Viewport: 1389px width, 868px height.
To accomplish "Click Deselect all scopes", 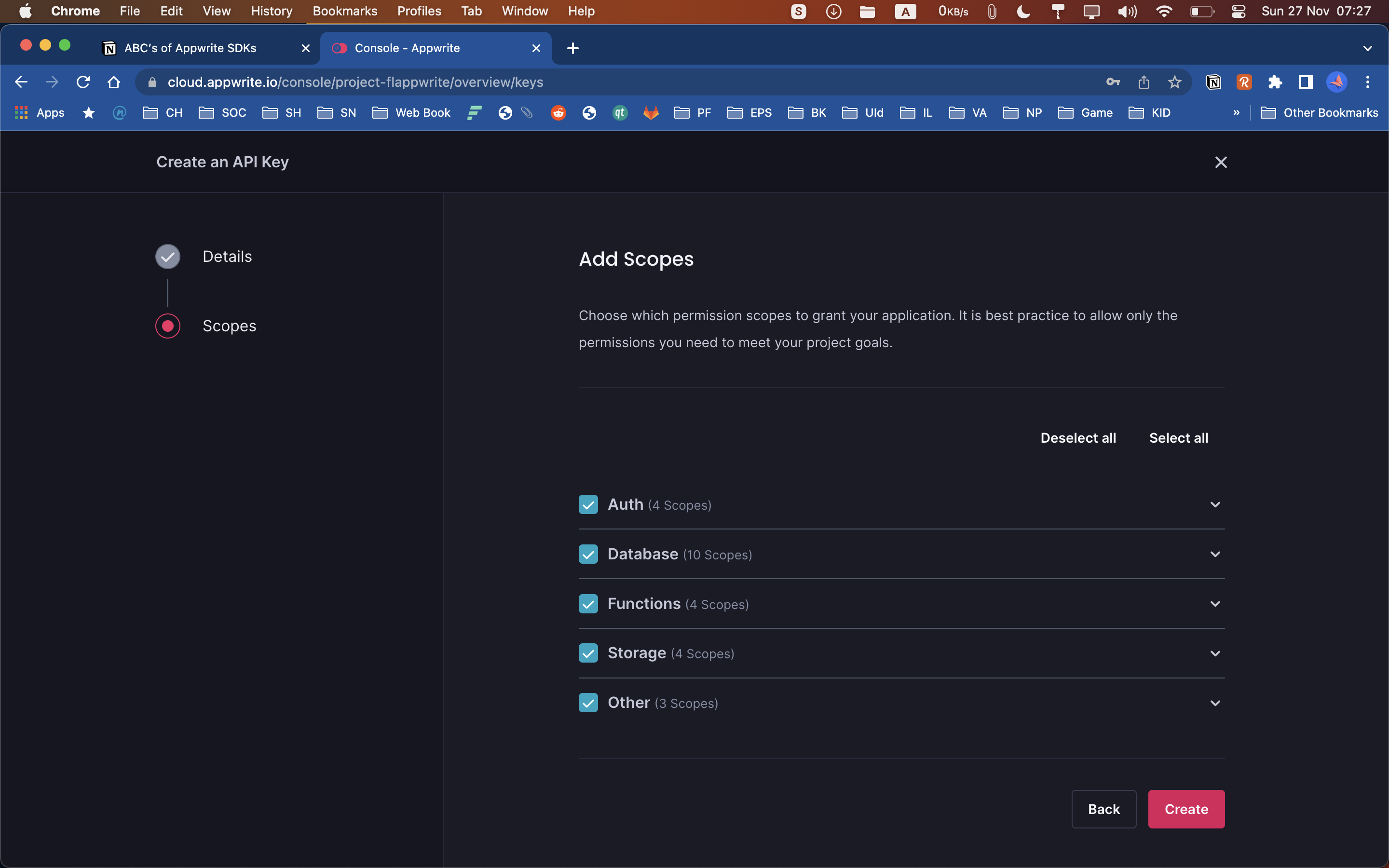I will (x=1078, y=438).
